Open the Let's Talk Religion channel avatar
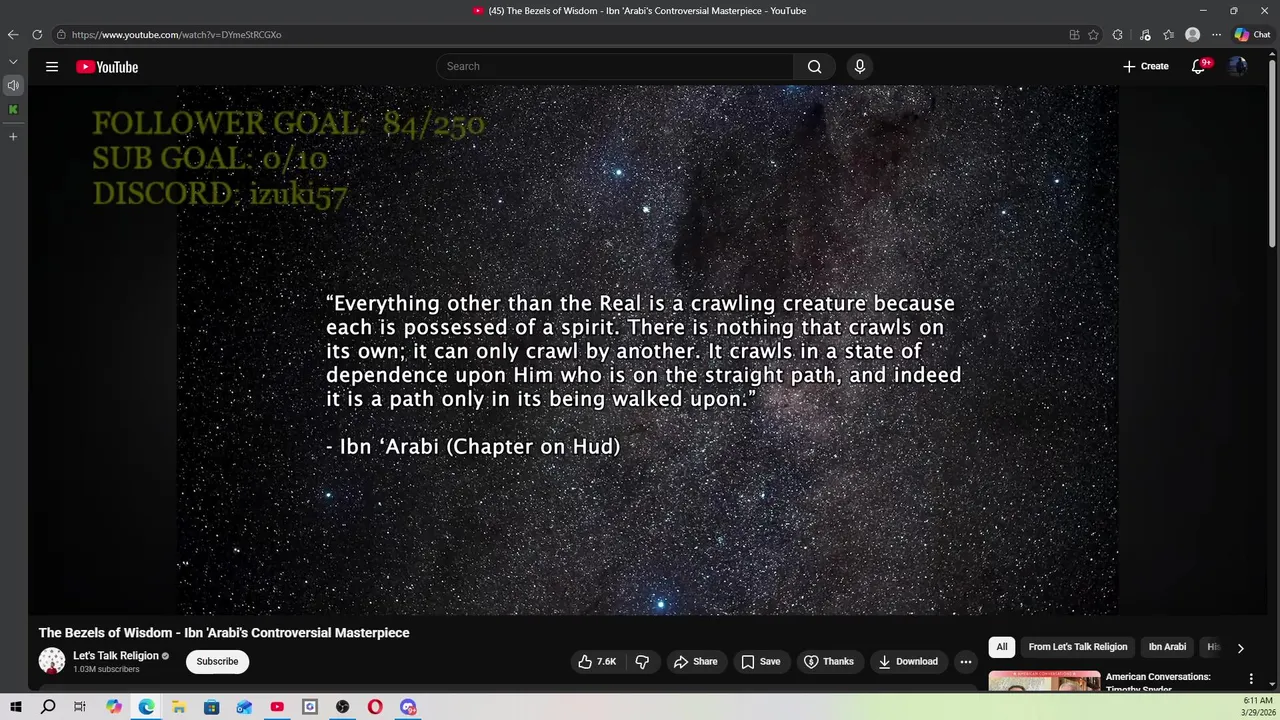Image resolution: width=1280 pixels, height=720 pixels. tap(52, 661)
